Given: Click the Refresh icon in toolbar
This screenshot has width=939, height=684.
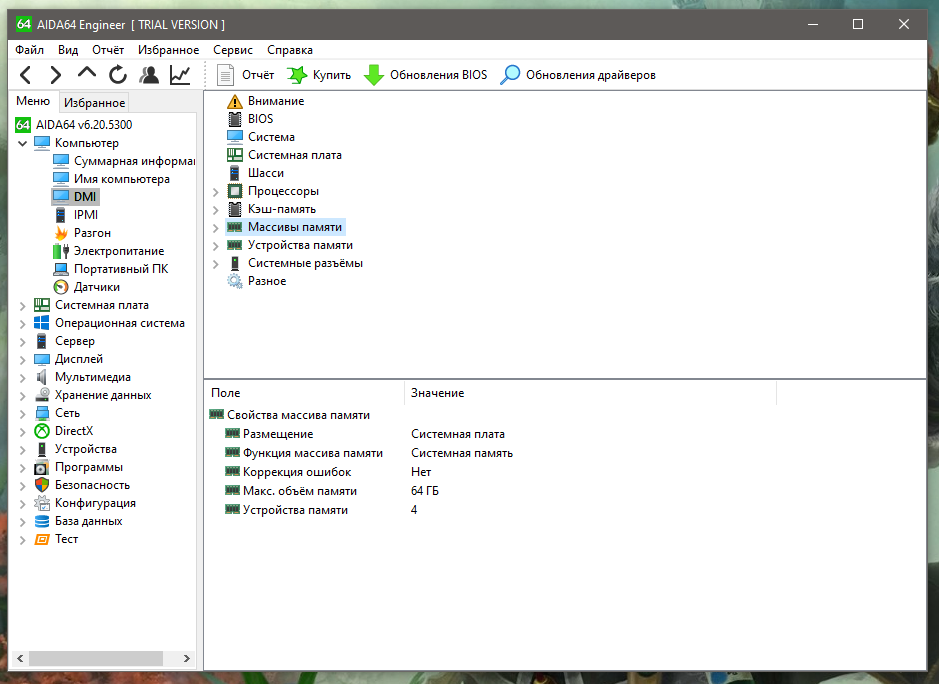Looking at the screenshot, I should (118, 75).
